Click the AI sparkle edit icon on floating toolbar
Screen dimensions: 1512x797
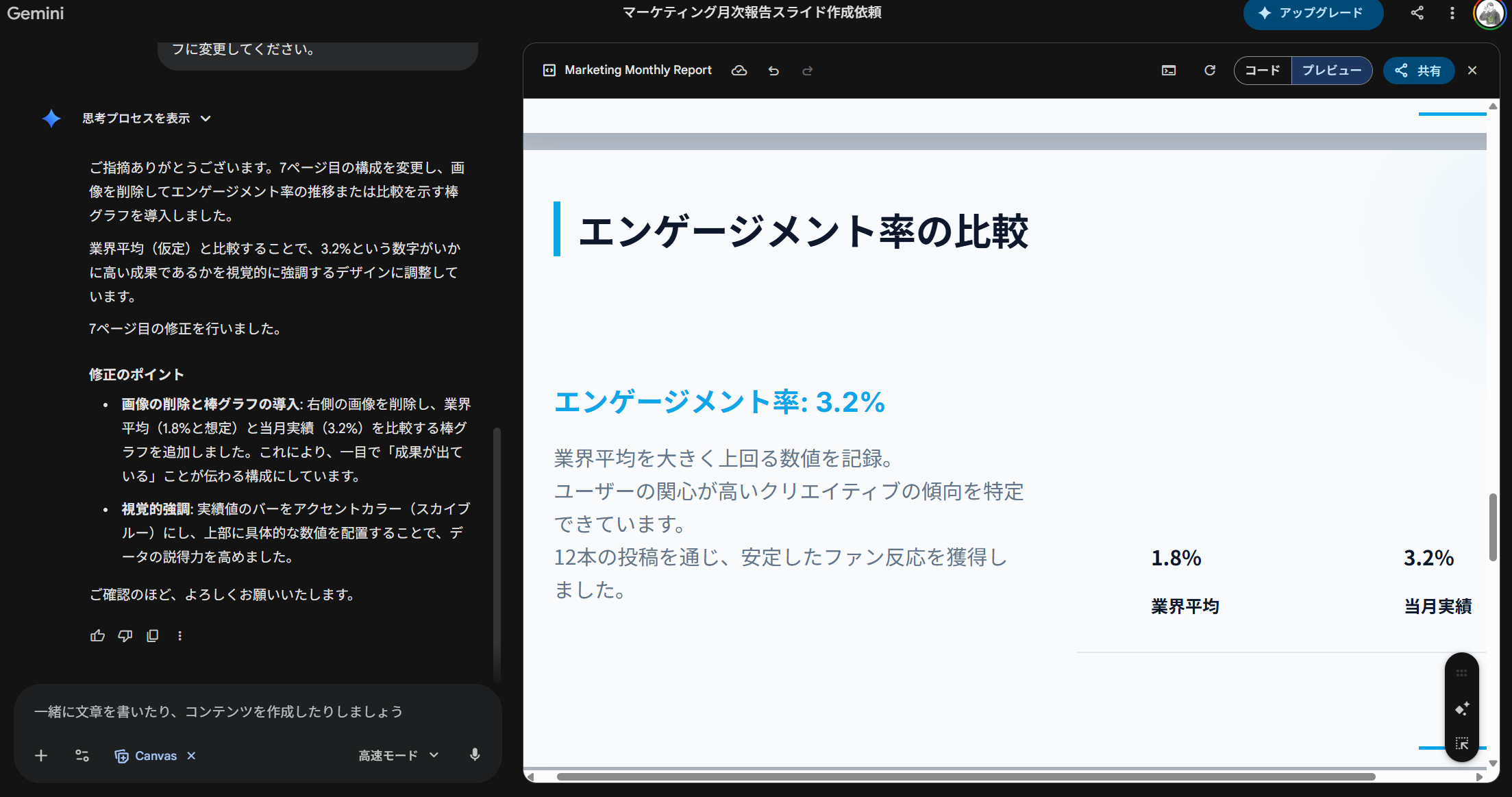[x=1462, y=709]
